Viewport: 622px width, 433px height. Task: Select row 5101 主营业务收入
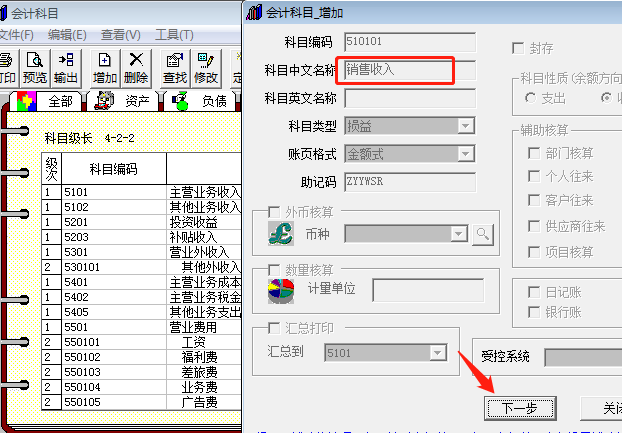tap(141, 192)
